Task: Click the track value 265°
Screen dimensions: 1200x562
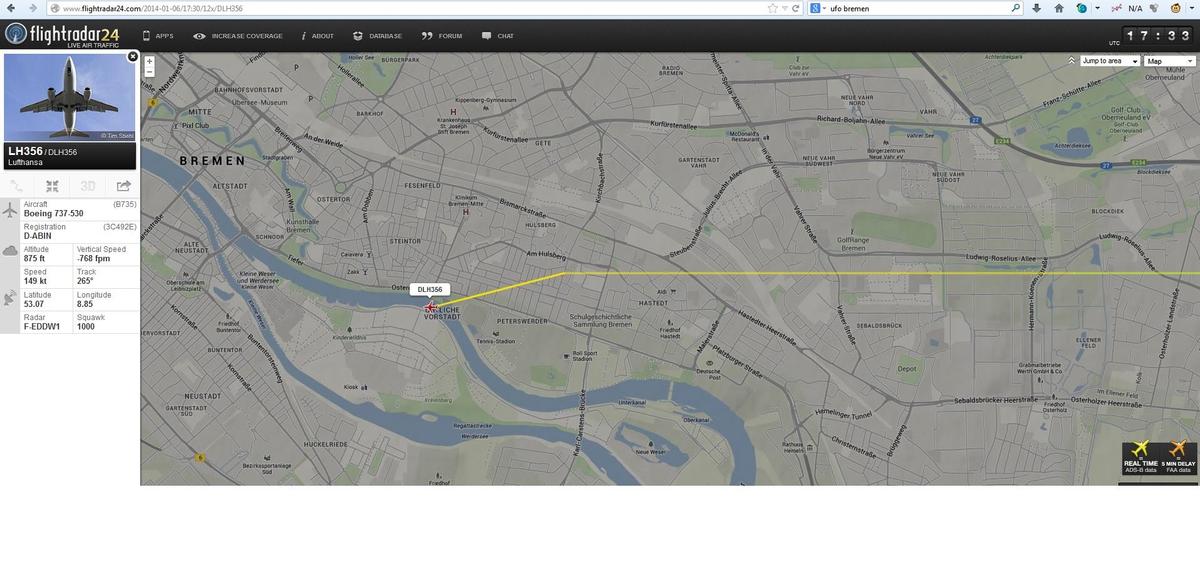Action: (x=86, y=282)
